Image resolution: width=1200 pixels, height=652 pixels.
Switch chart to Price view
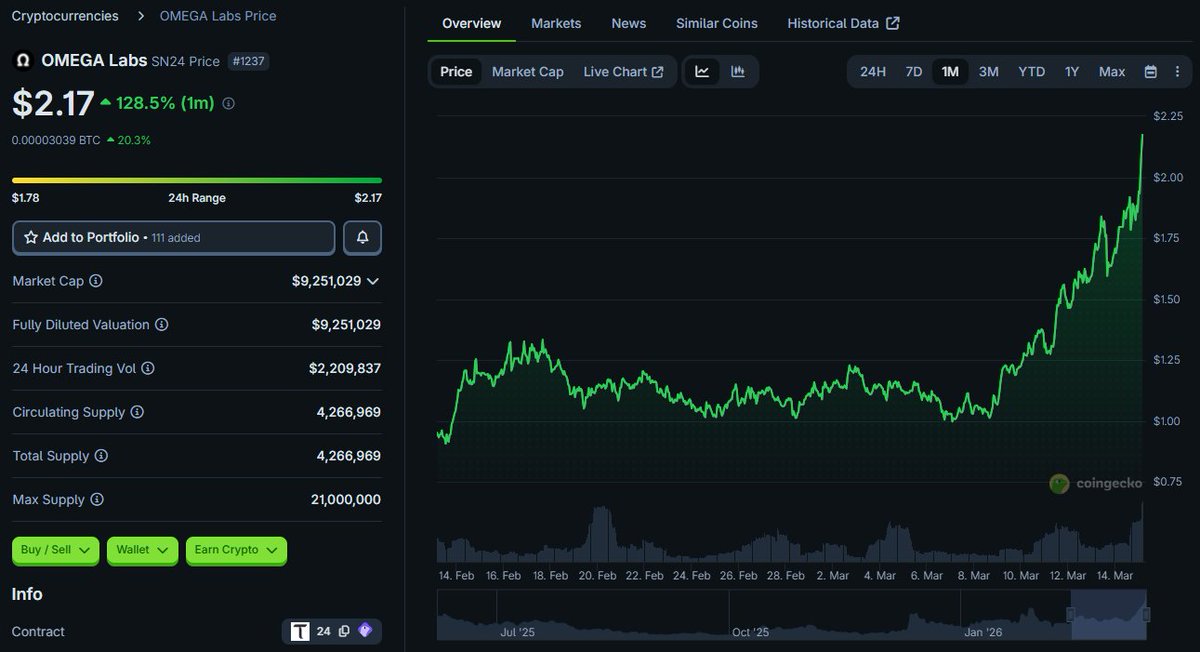[x=456, y=72]
